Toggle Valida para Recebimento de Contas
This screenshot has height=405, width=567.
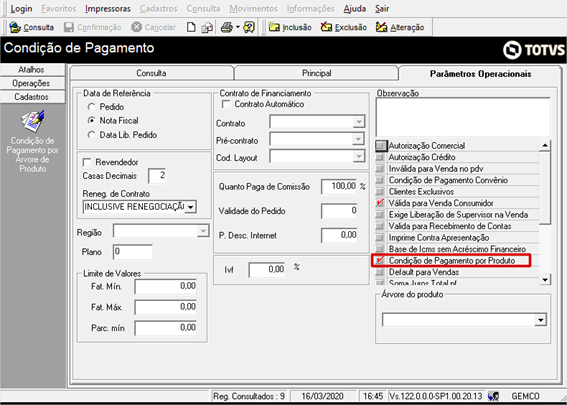380,226
